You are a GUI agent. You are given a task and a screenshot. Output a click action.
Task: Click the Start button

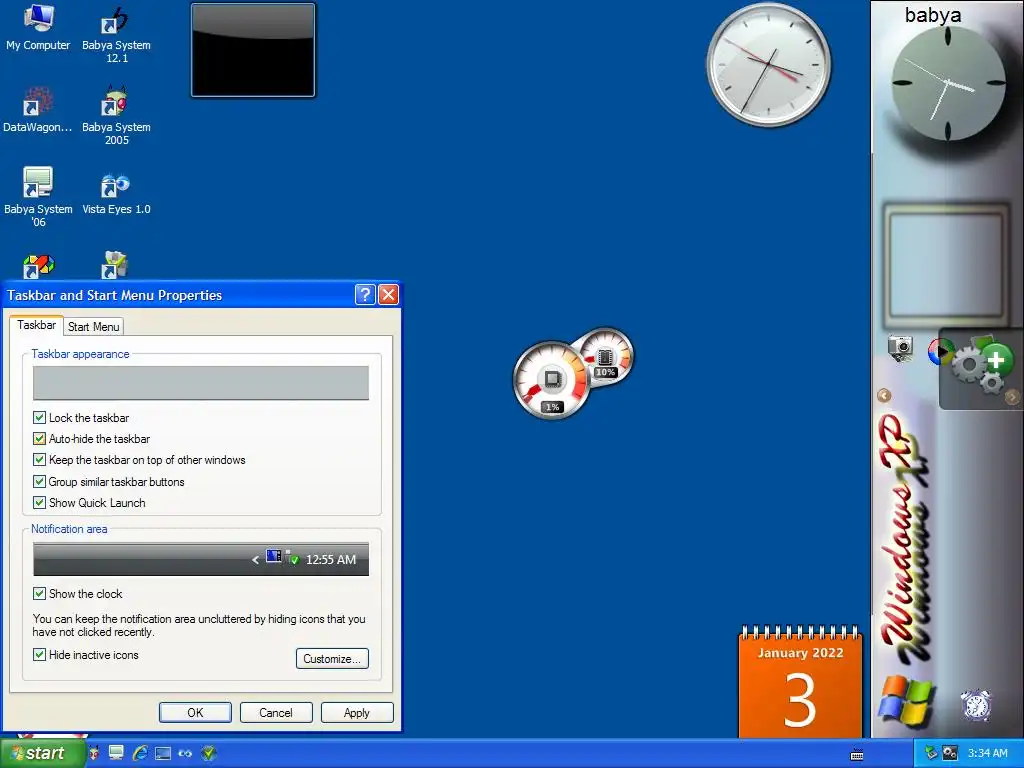pyautogui.click(x=42, y=753)
